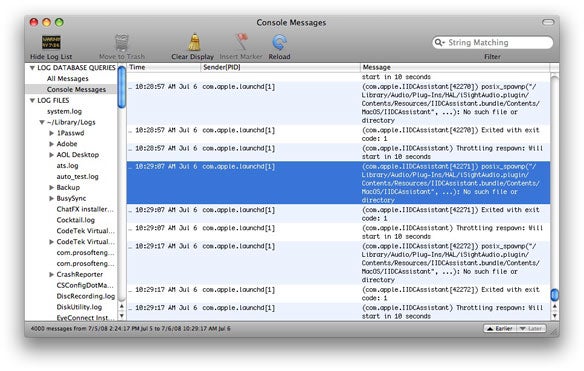The image size is (584, 371).
Task: Click the sidebar scrollbar thumb
Action: tap(122, 87)
